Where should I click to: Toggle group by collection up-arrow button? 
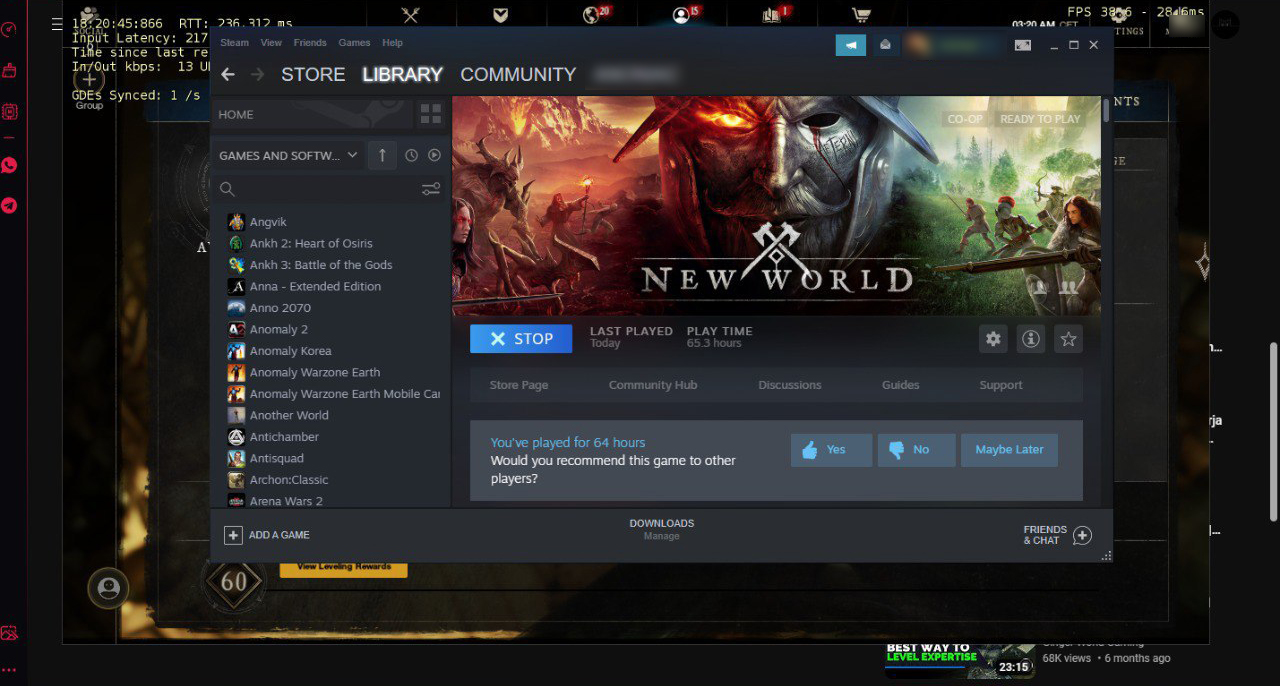[382, 155]
